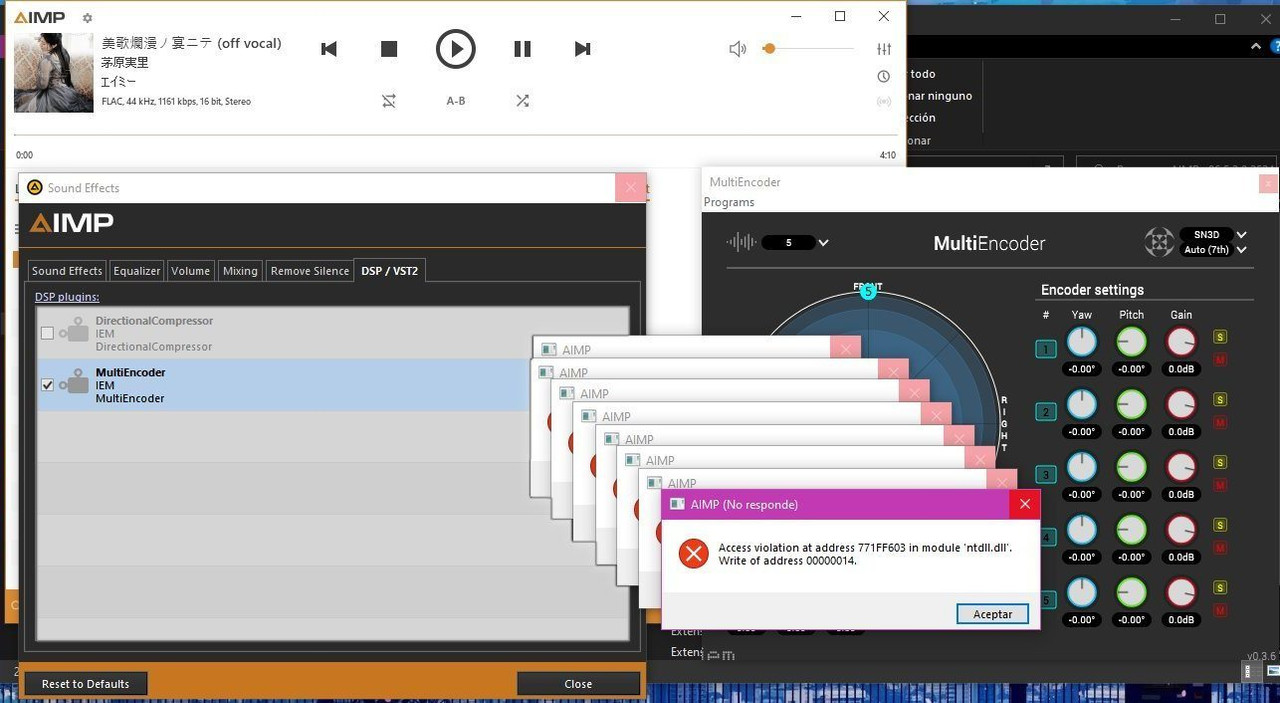Screen dimensions: 1280x703
Task: Open MultiEncoder Programs menu
Action: click(x=729, y=202)
